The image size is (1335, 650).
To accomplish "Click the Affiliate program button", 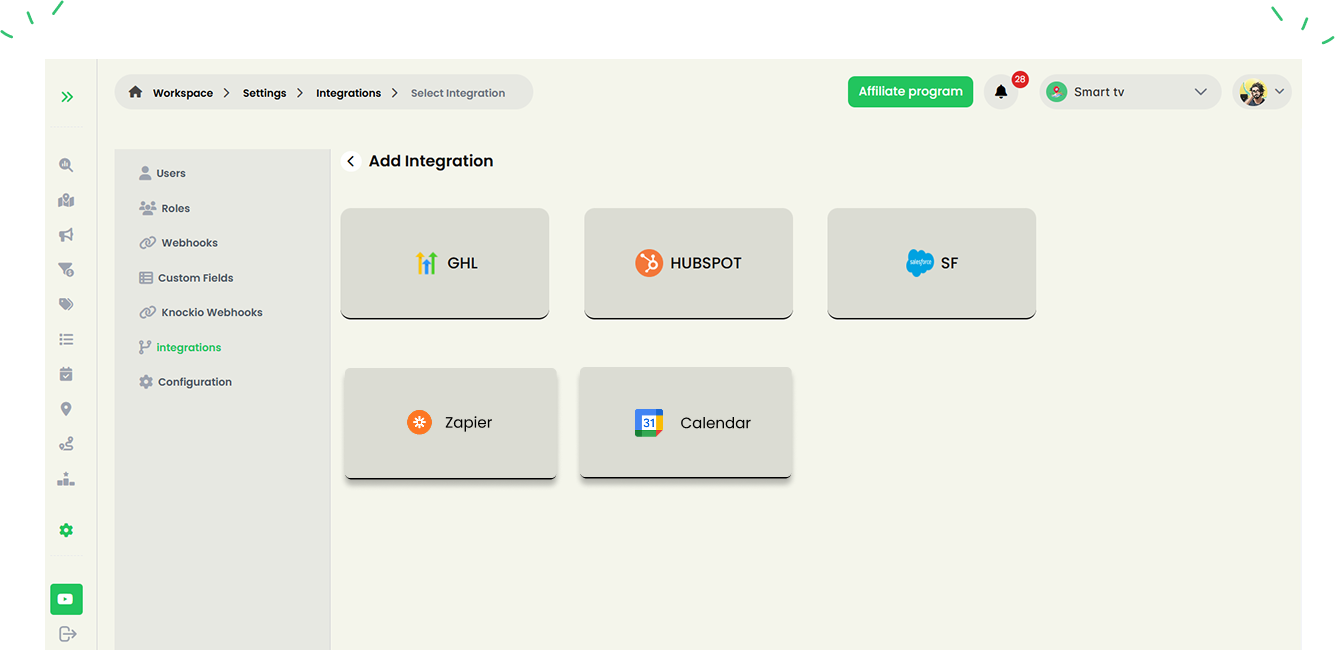I will pos(910,91).
